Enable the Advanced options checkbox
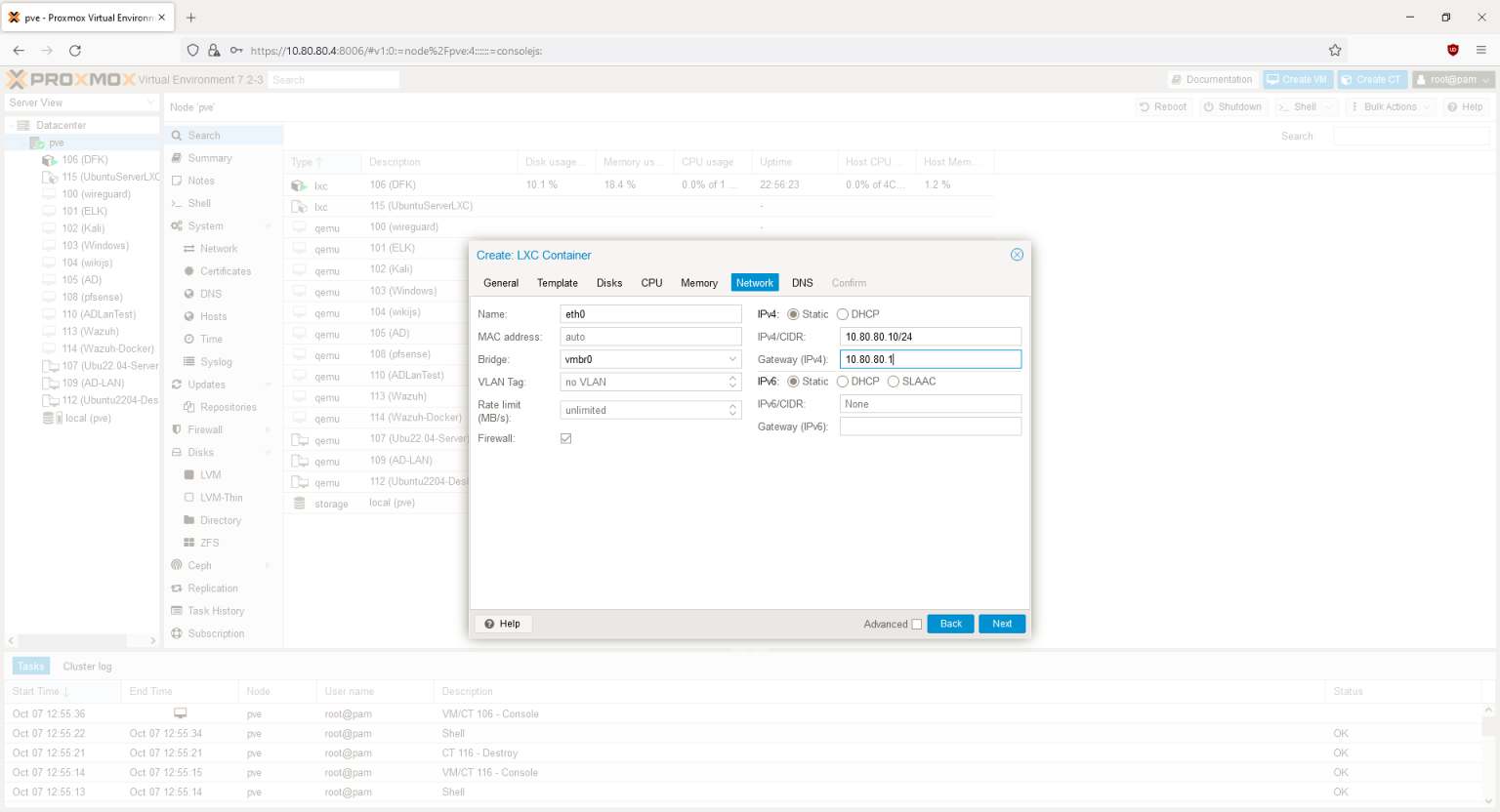This screenshot has height=812, width=1500. point(915,624)
